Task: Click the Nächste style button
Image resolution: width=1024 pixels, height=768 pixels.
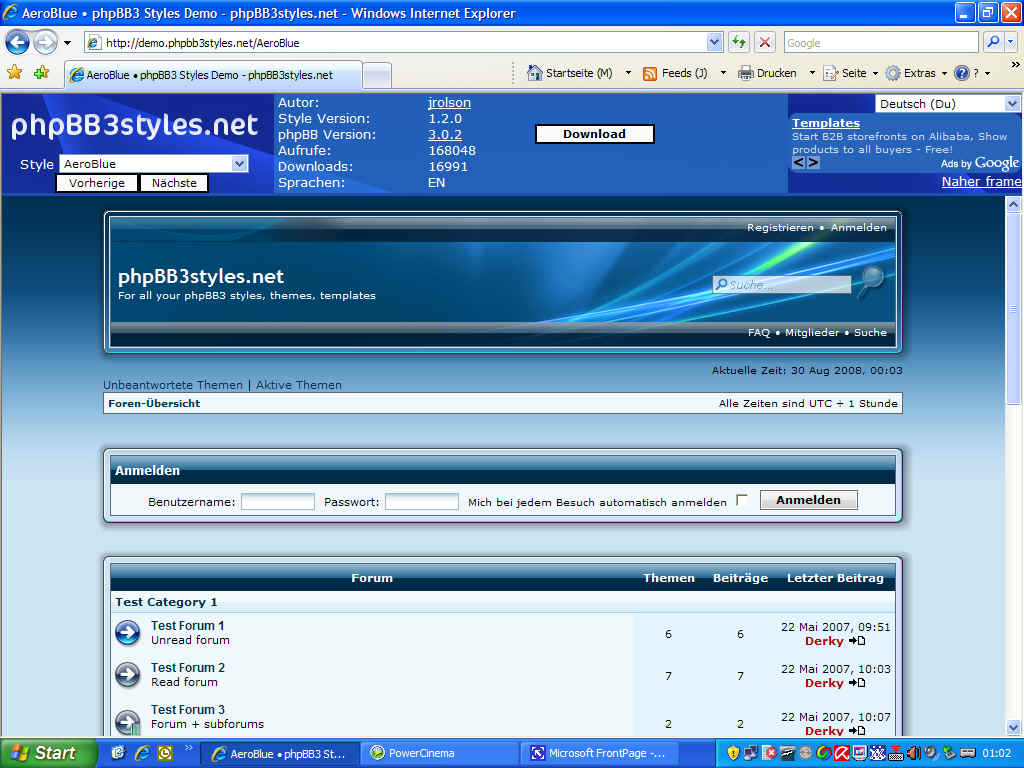Action: click(x=175, y=183)
